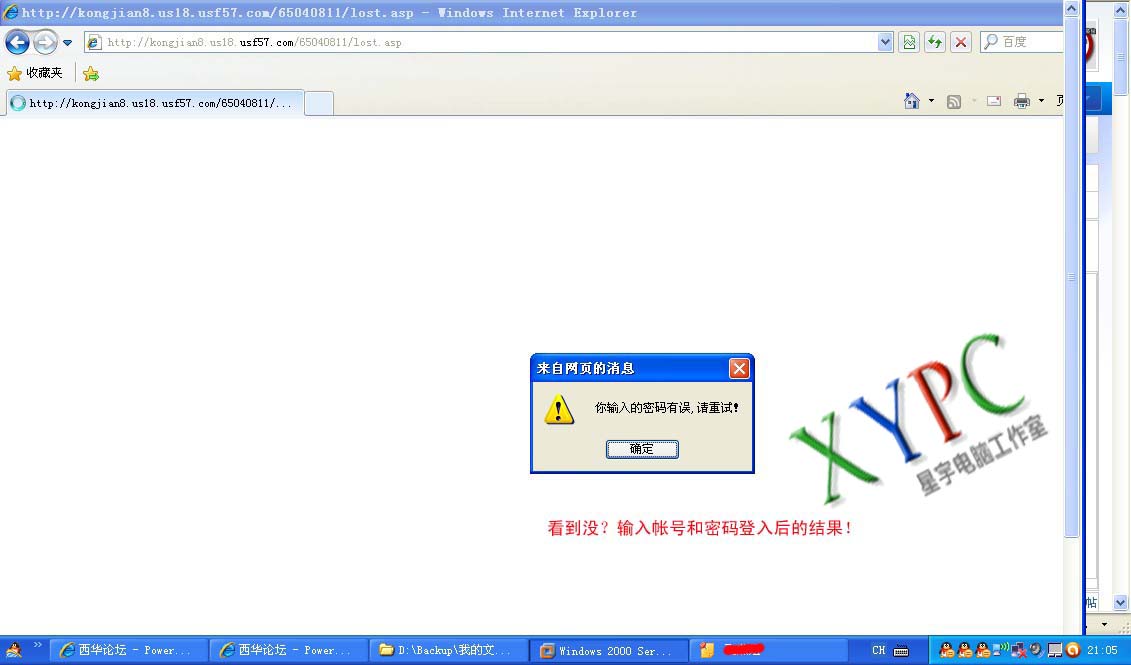Image resolution: width=1131 pixels, height=665 pixels.
Task: Click the IE scrollbar up arrow
Action: pos(1071,8)
